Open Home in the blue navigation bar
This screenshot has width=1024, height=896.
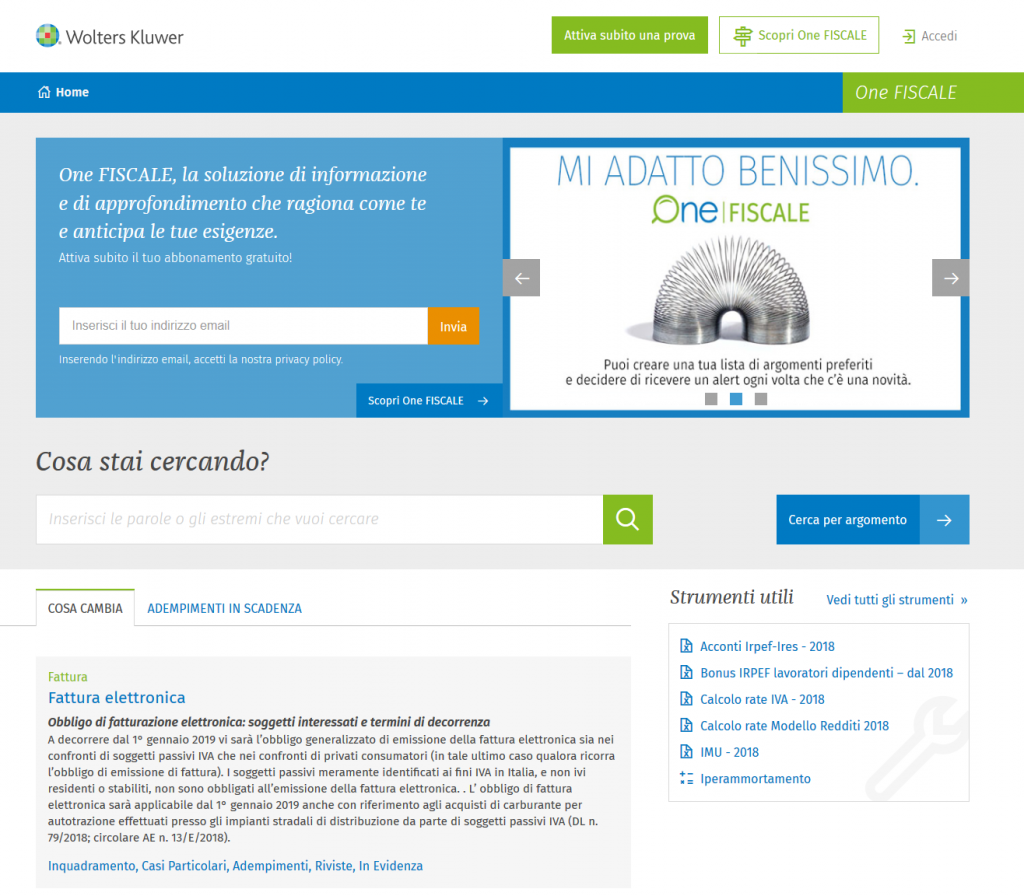pos(63,92)
